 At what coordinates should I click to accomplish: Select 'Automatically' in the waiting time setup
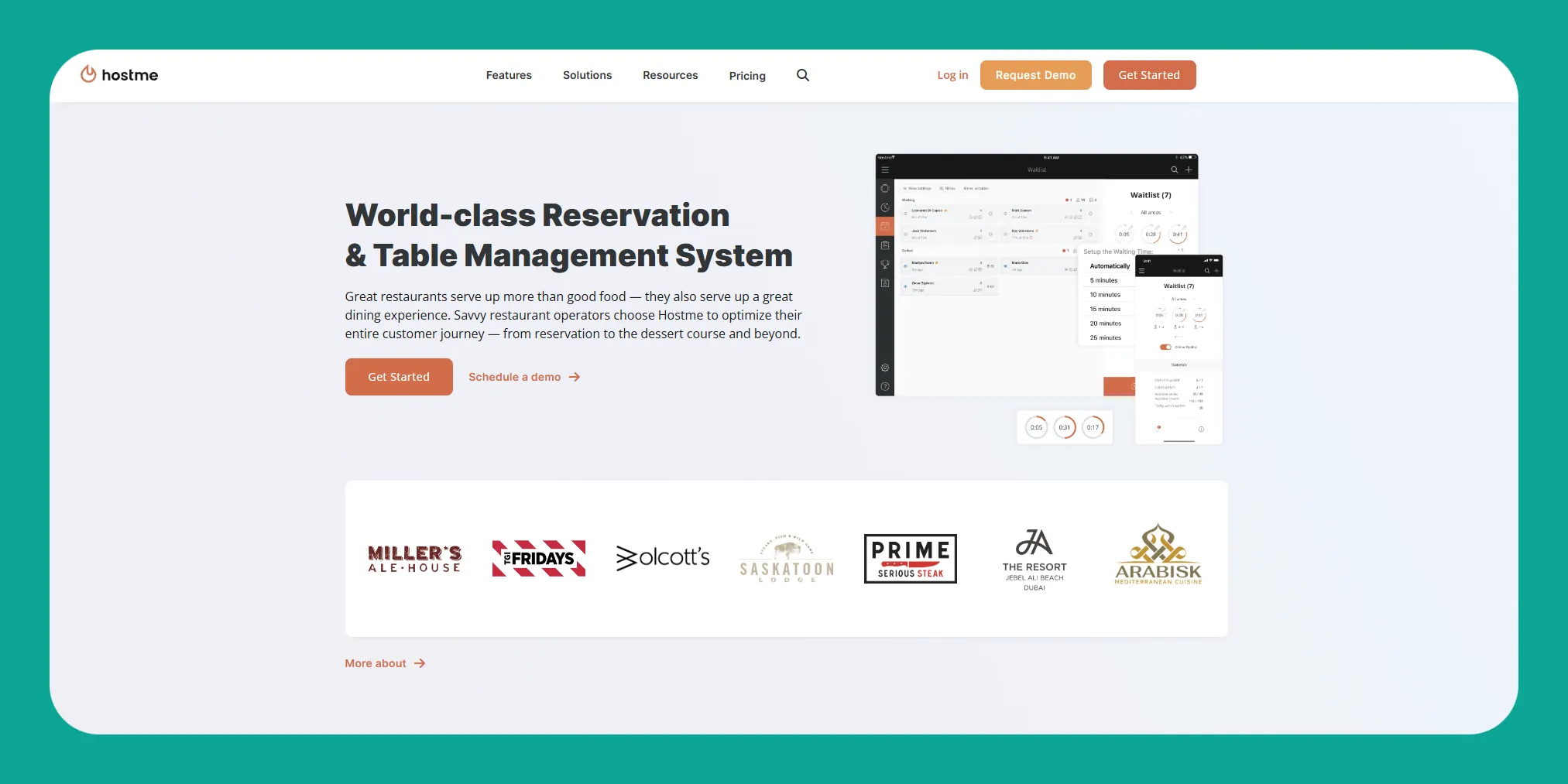tap(1110, 265)
